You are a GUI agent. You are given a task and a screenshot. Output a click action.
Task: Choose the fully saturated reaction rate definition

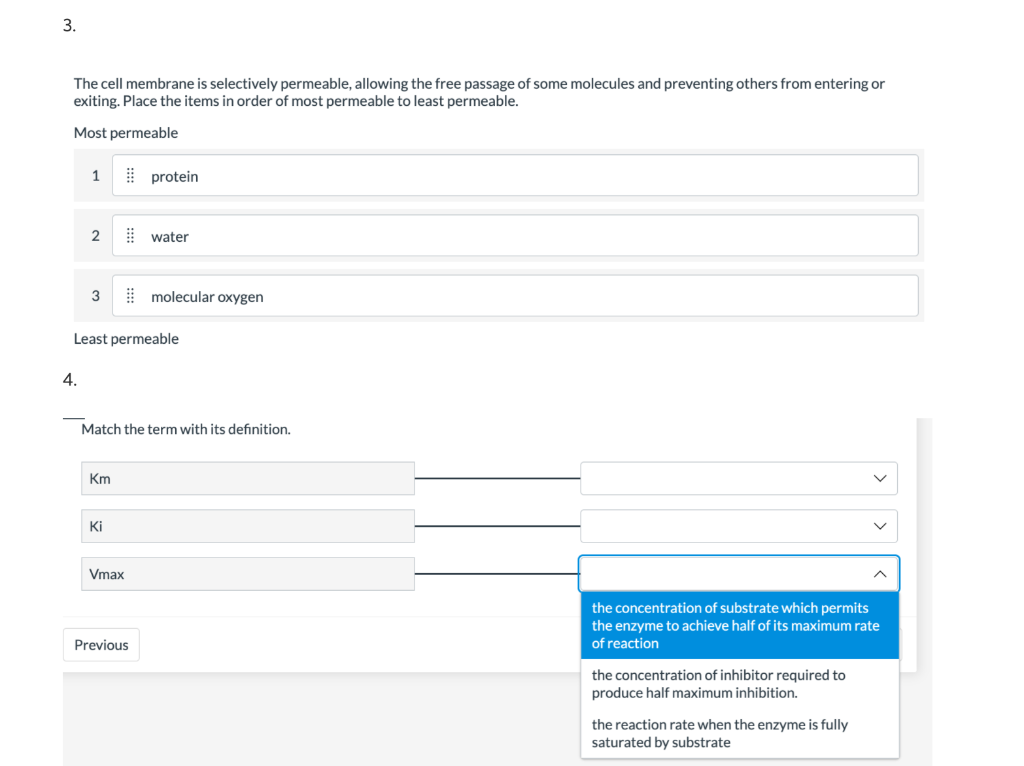[x=739, y=733]
